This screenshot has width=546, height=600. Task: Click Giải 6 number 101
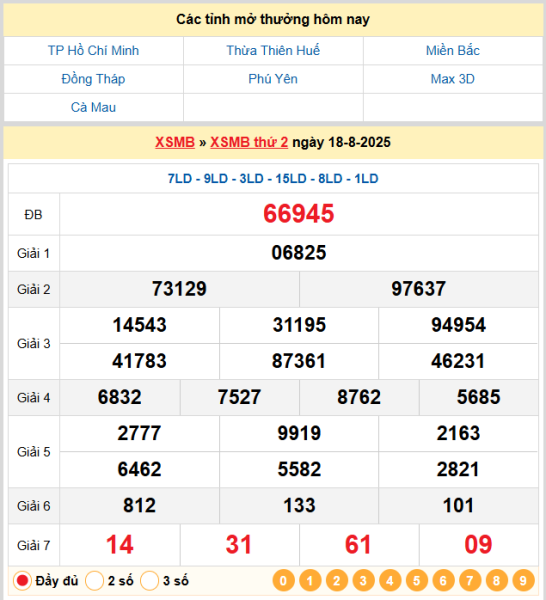(x=458, y=505)
